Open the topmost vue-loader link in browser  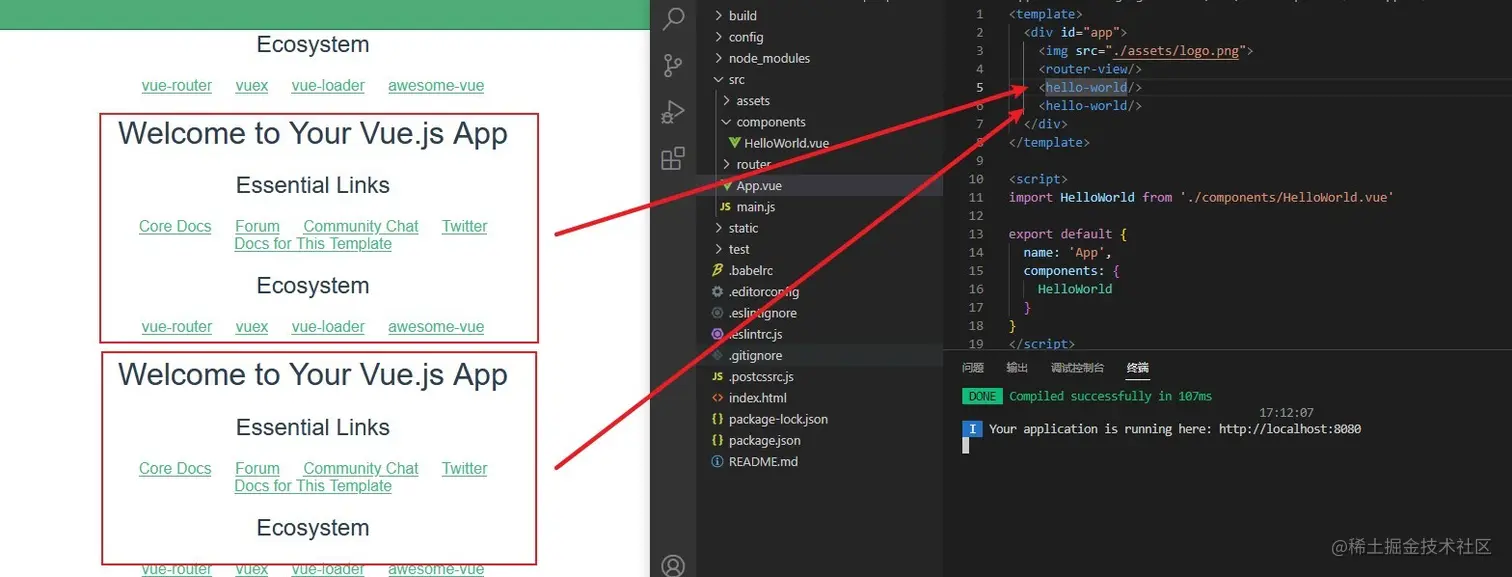328,85
